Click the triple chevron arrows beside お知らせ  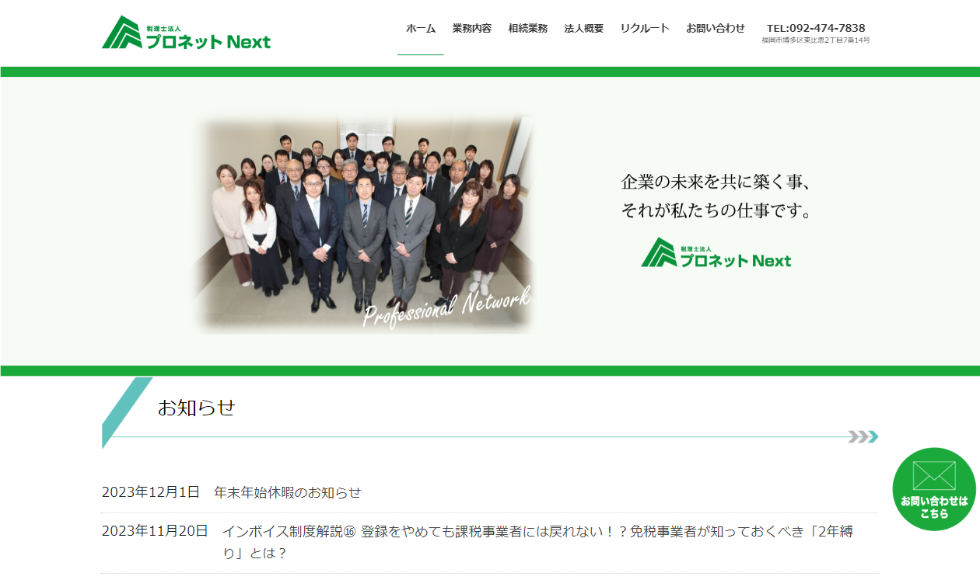point(862,437)
